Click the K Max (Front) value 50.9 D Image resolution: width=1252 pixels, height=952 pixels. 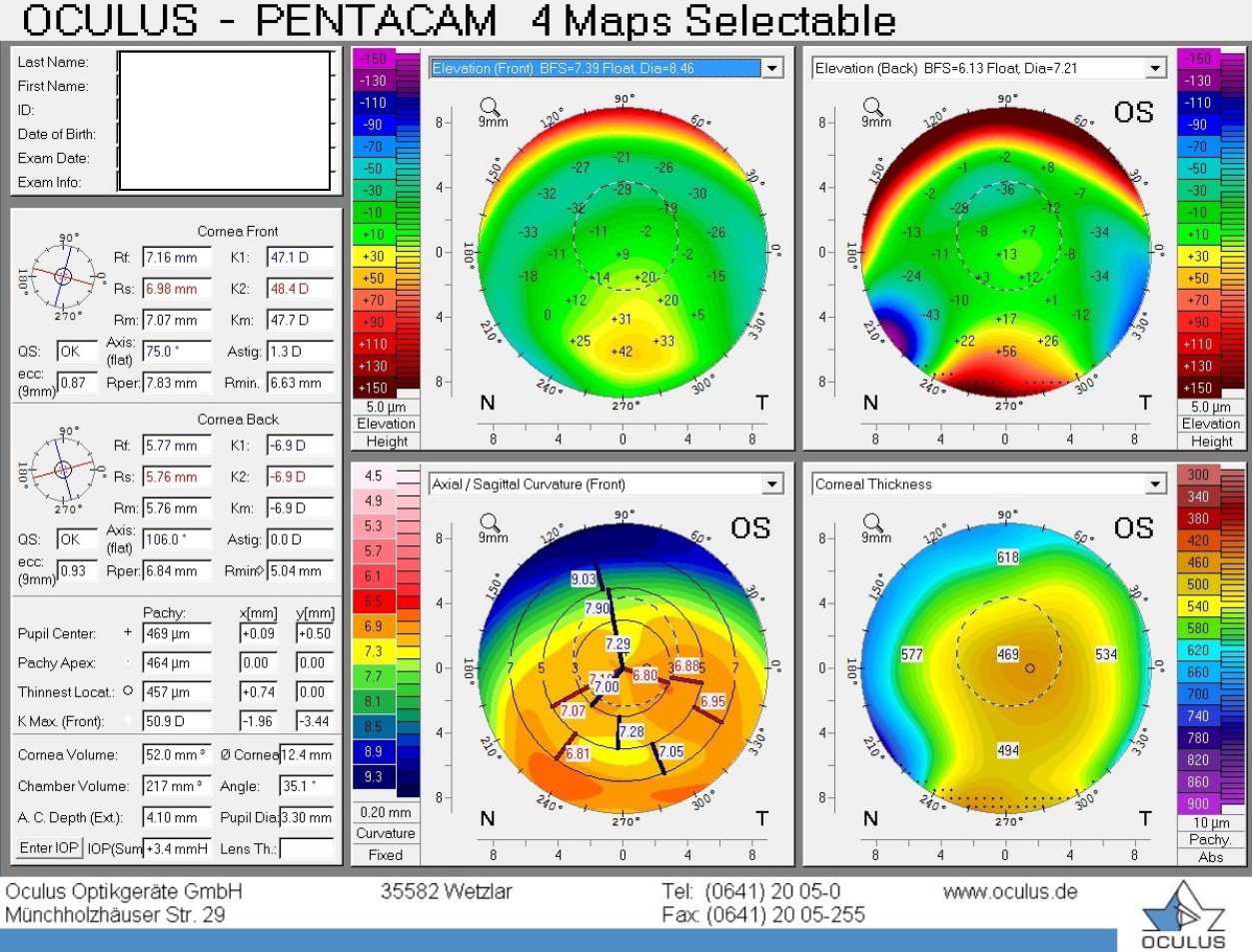coord(177,720)
